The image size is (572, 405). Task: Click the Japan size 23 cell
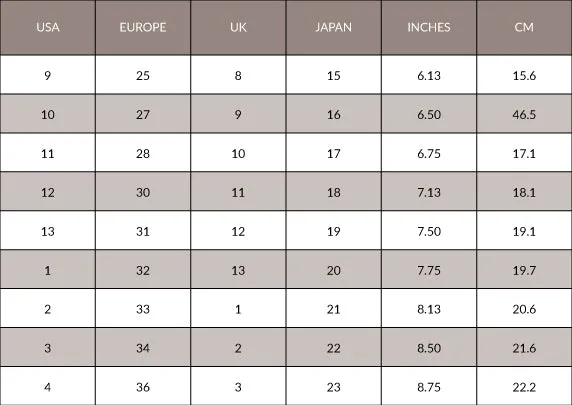[334, 387]
